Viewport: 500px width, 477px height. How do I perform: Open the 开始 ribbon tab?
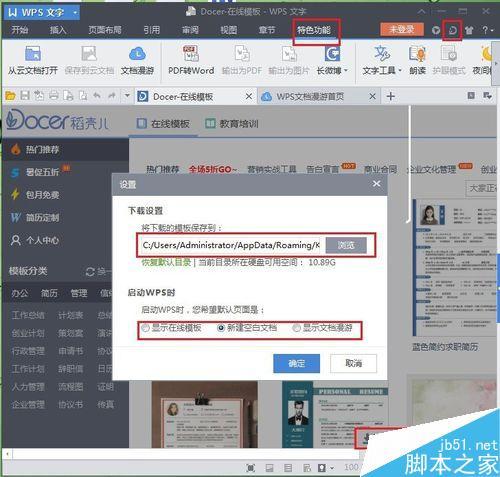pos(20,30)
